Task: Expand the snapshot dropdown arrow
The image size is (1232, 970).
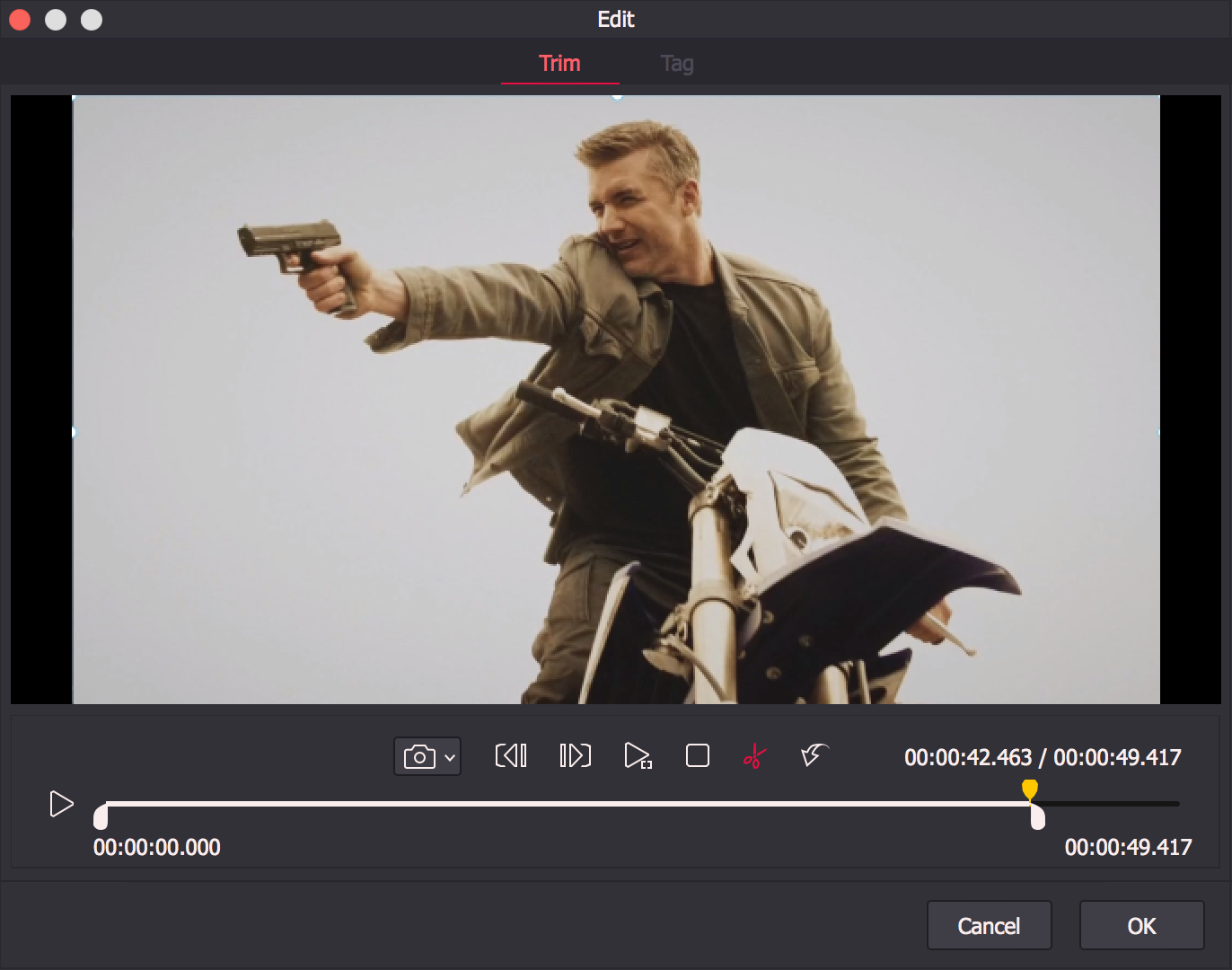Action: pos(450,758)
